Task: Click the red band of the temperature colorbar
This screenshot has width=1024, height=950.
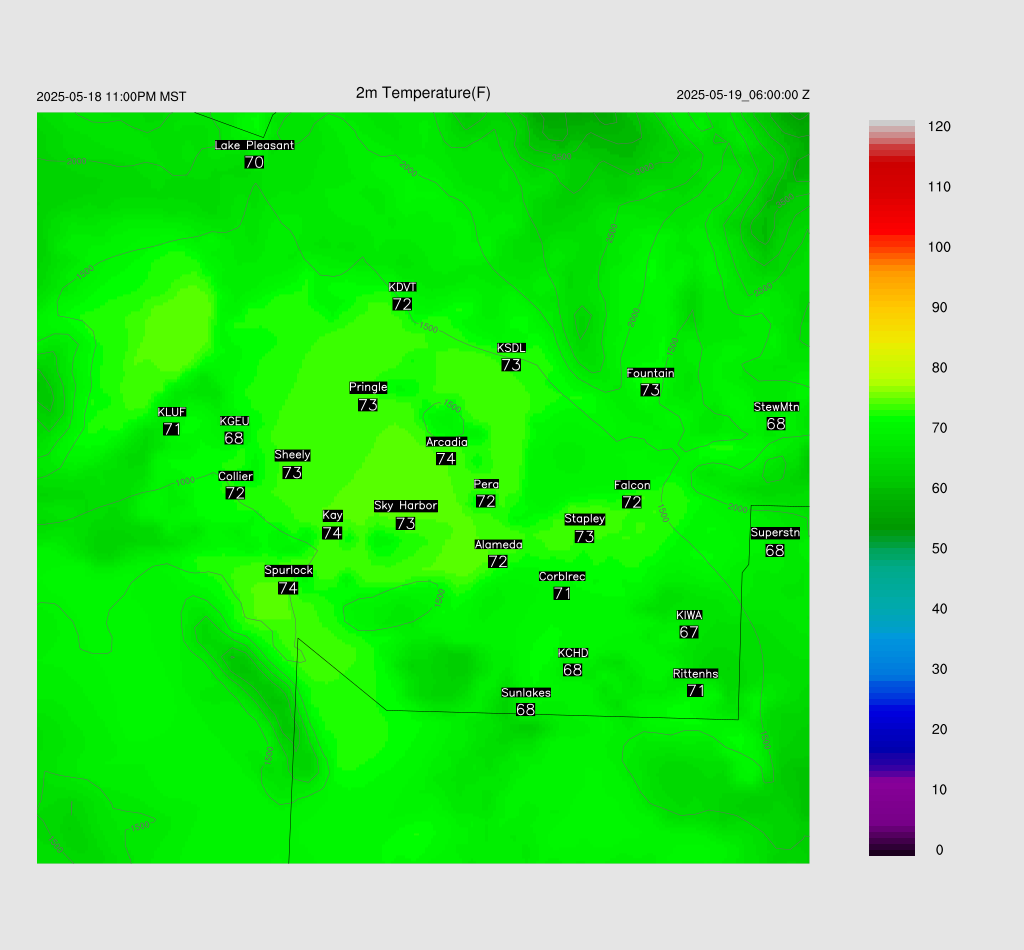Action: pyautogui.click(x=891, y=196)
